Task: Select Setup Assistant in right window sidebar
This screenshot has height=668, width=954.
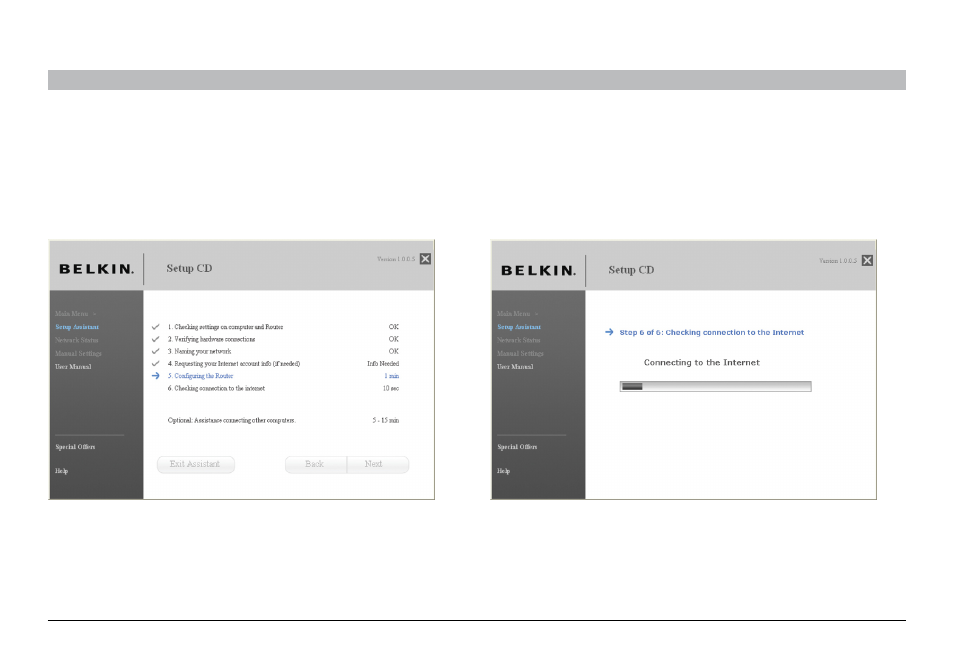Action: pos(519,327)
